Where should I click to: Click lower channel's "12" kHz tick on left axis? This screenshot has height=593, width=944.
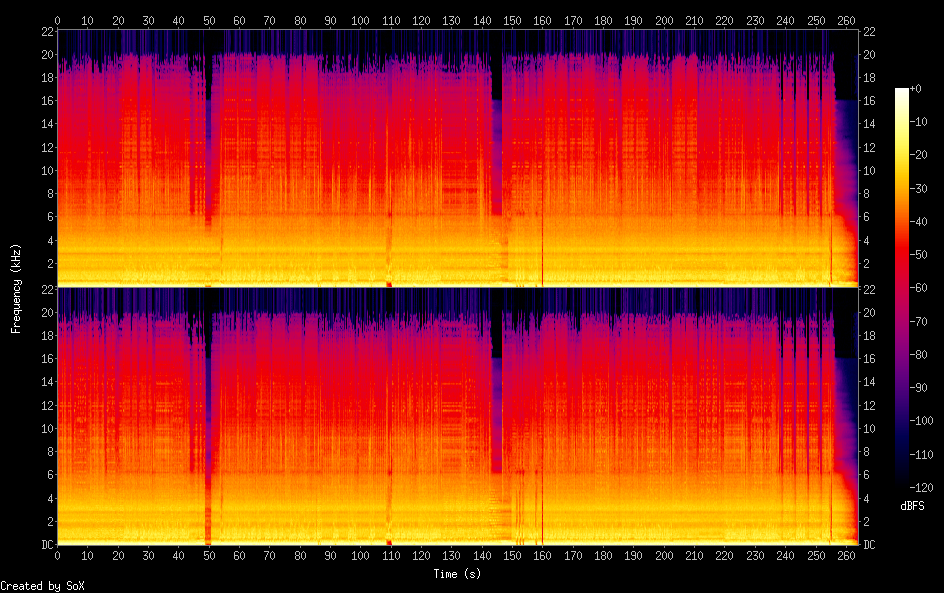(48, 405)
